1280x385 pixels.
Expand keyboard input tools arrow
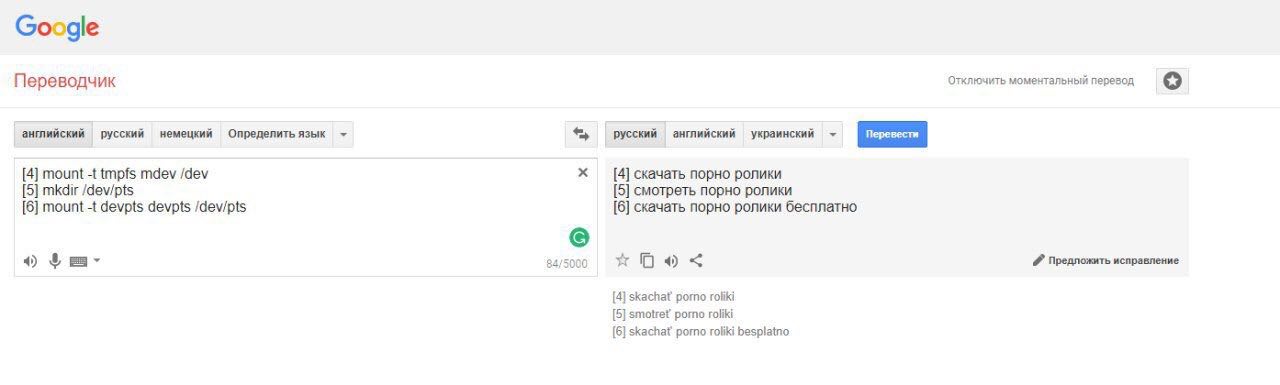pyautogui.click(x=97, y=261)
